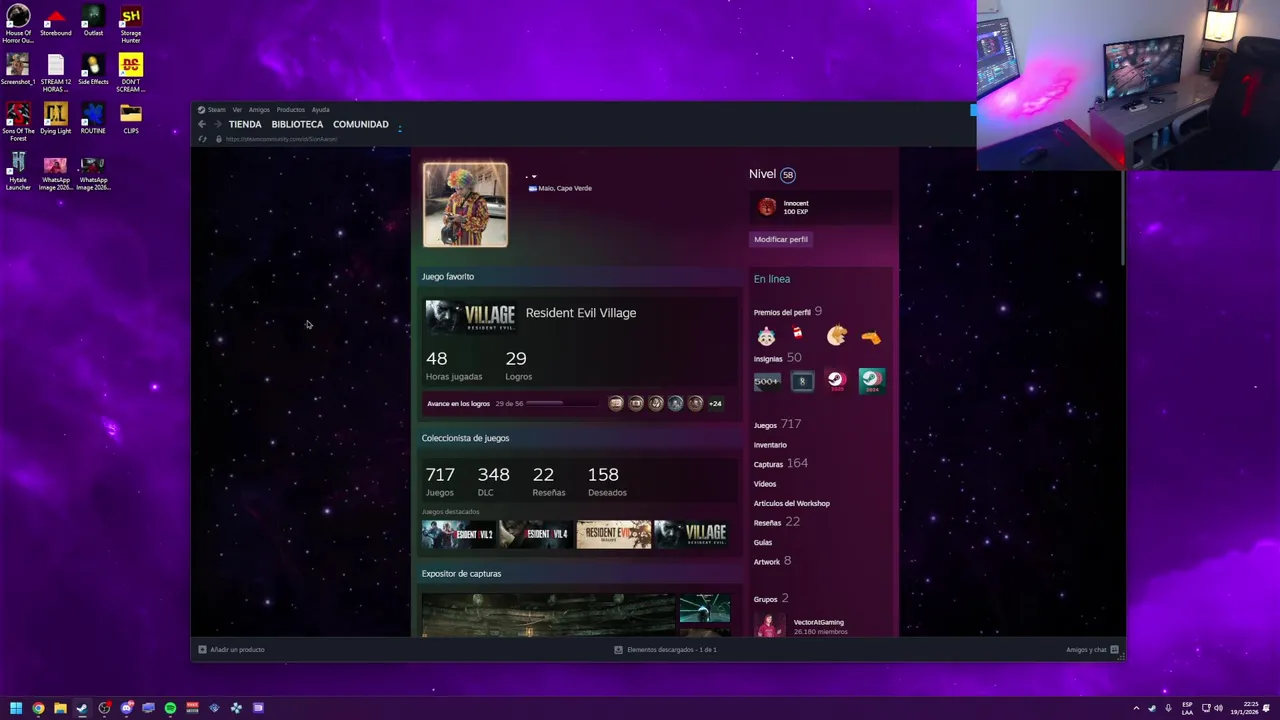The image size is (1280, 720).
Task: Open the teal Steam 2024 badge
Action: coord(871,381)
